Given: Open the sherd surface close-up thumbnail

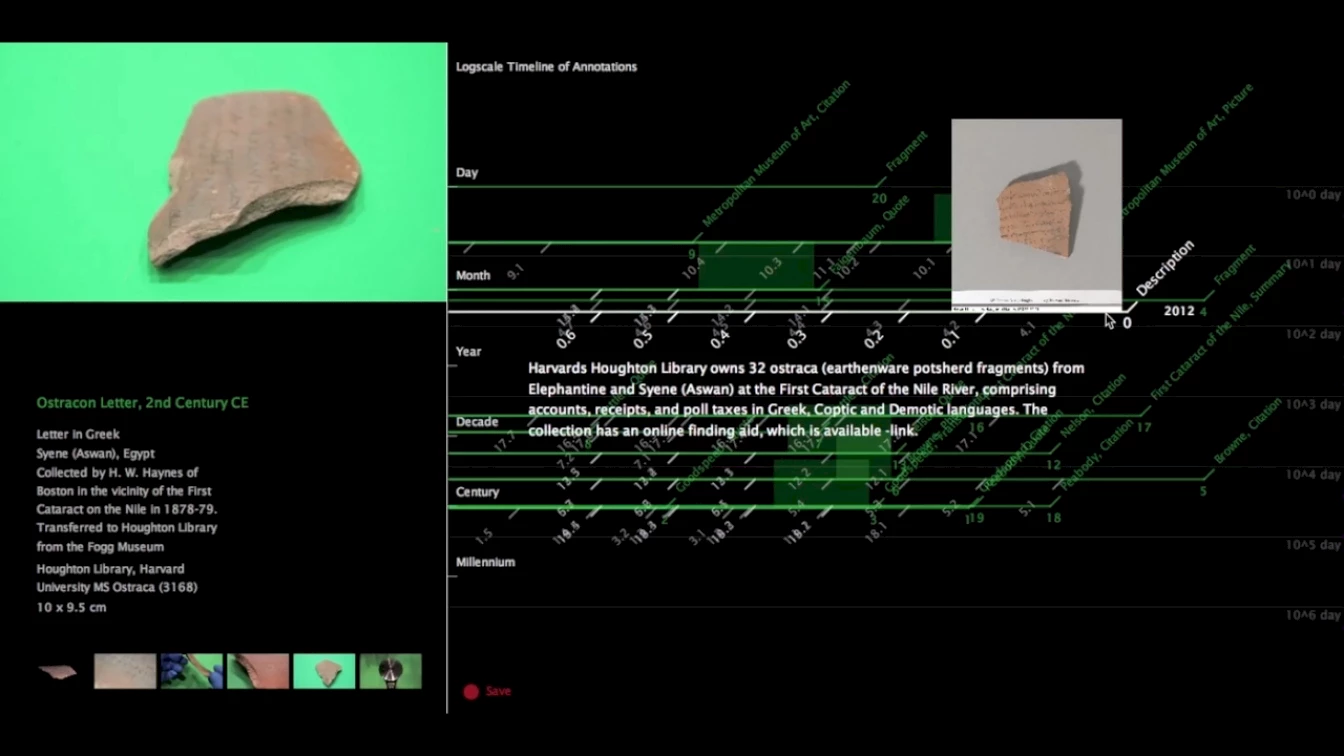Looking at the screenshot, I should tap(125, 671).
